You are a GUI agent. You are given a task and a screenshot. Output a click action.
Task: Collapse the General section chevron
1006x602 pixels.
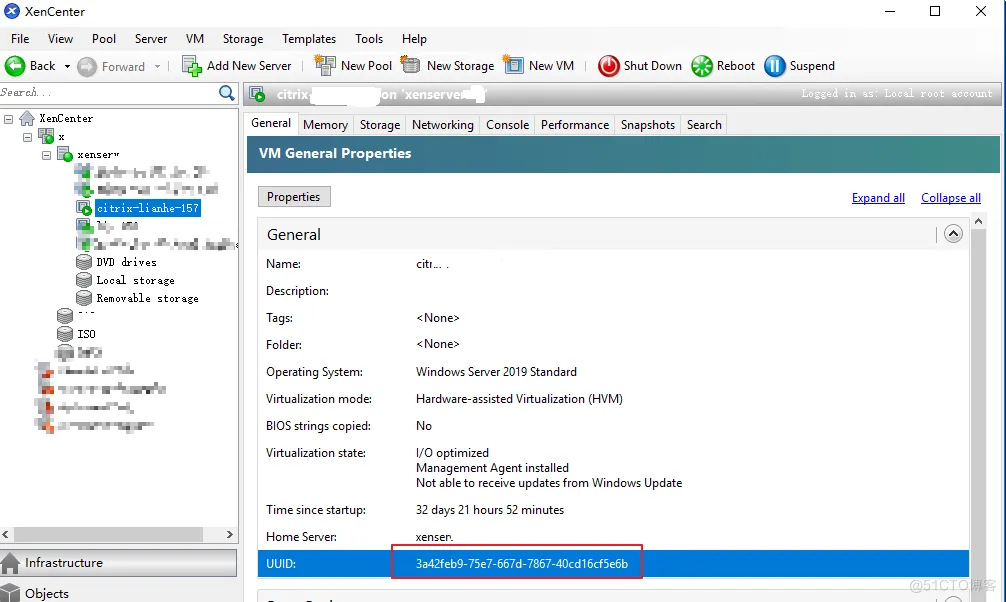tap(953, 234)
